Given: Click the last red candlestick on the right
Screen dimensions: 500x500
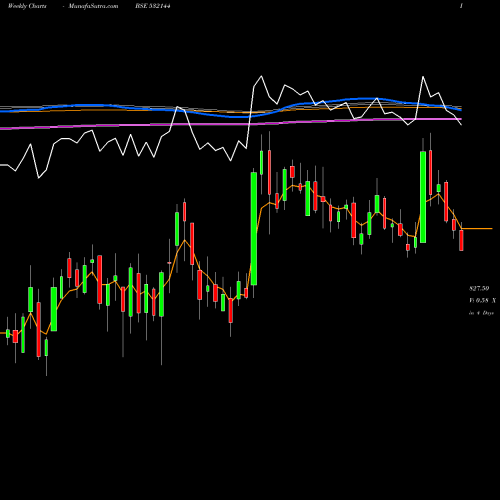Looking at the screenshot, I should [461, 240].
